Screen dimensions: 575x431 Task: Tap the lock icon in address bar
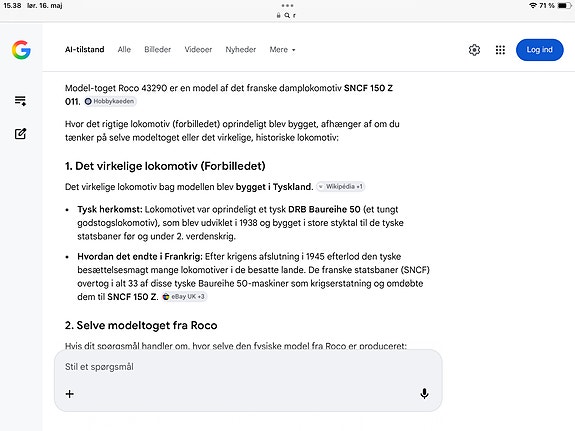pyautogui.click(x=278, y=15)
